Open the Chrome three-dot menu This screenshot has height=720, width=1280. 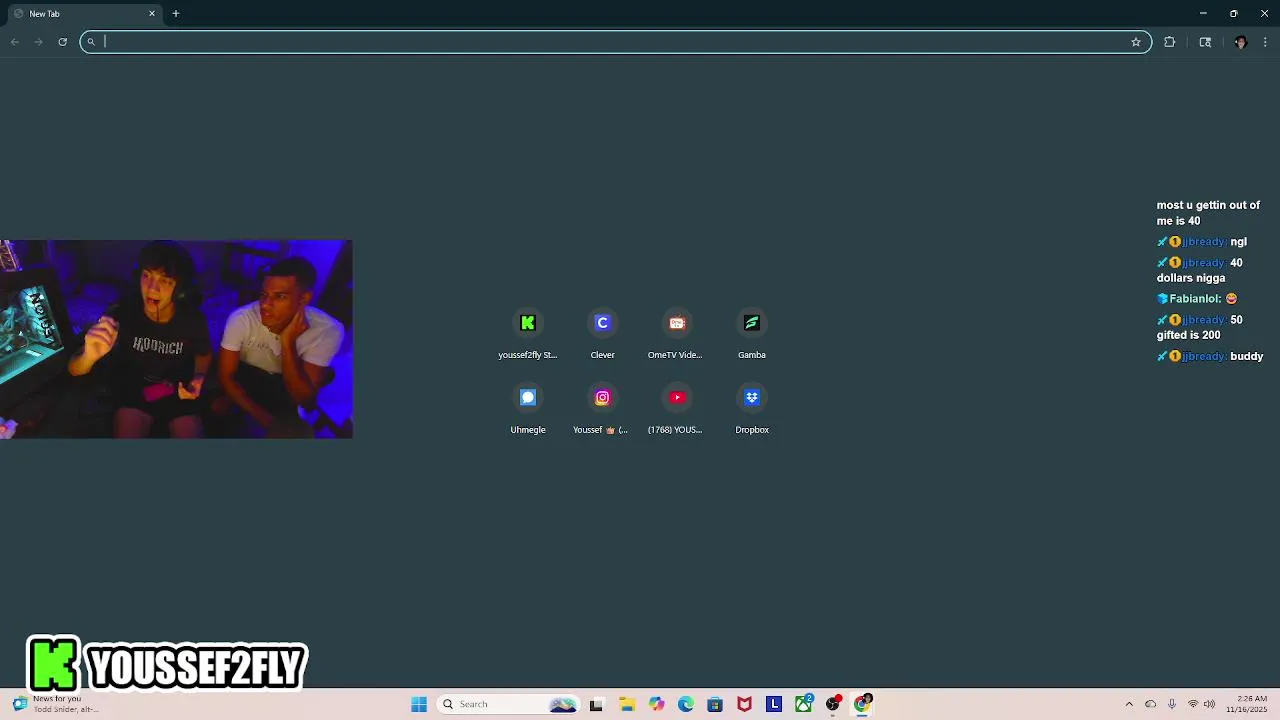click(x=1265, y=42)
